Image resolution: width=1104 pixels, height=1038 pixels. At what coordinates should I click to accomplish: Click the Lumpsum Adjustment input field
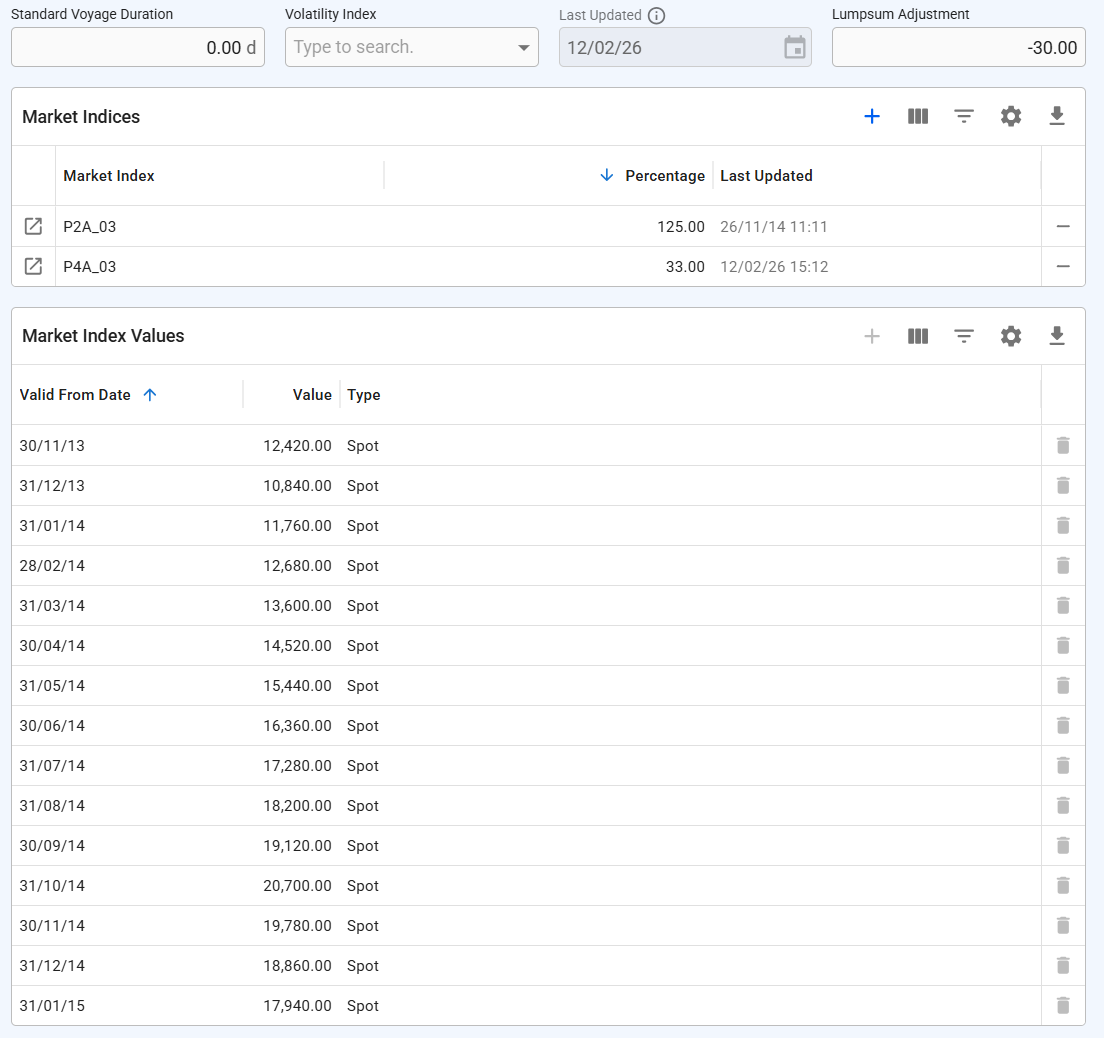tap(957, 47)
